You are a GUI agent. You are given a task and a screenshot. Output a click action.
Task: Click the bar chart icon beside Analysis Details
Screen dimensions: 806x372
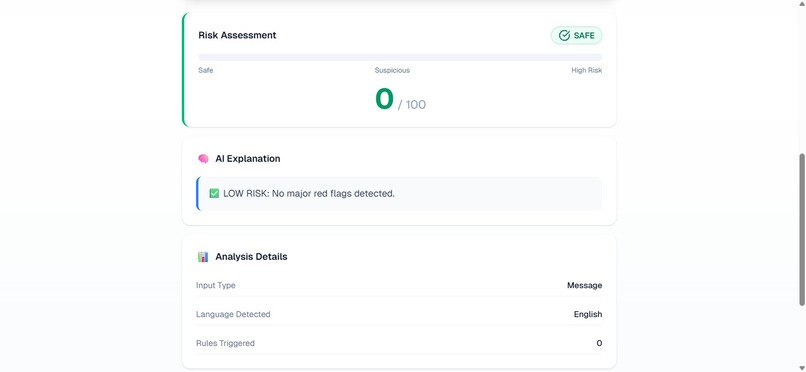[x=203, y=256]
